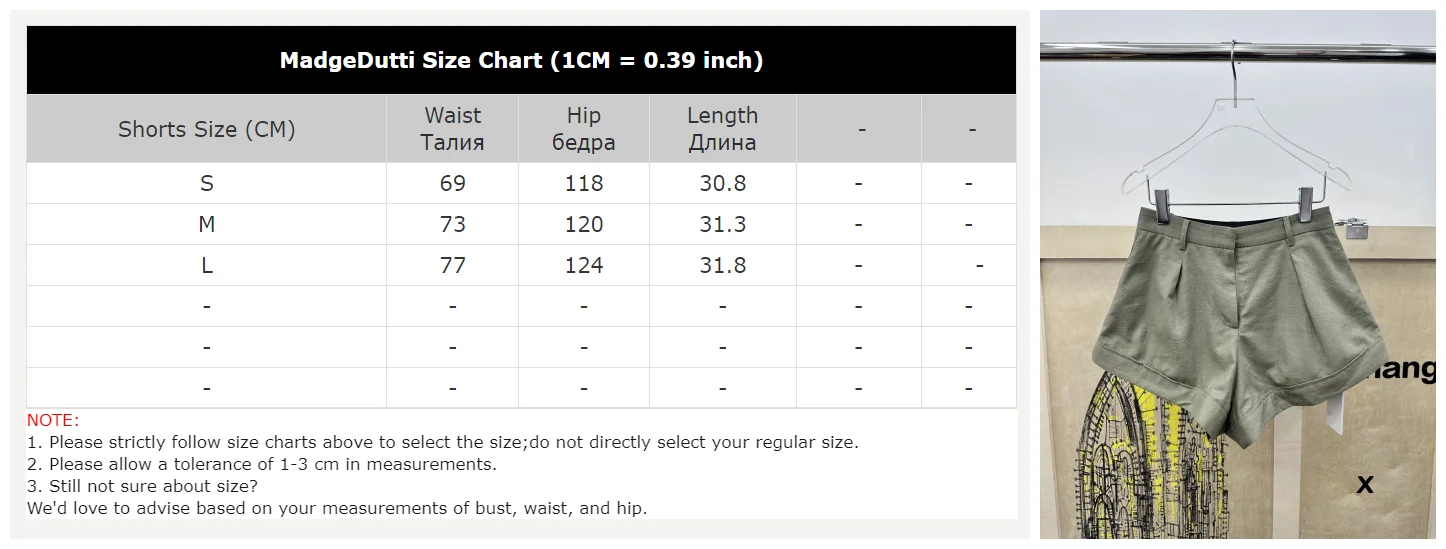Click the Hip column header
This screenshot has width=1446, height=549.
coord(584,129)
